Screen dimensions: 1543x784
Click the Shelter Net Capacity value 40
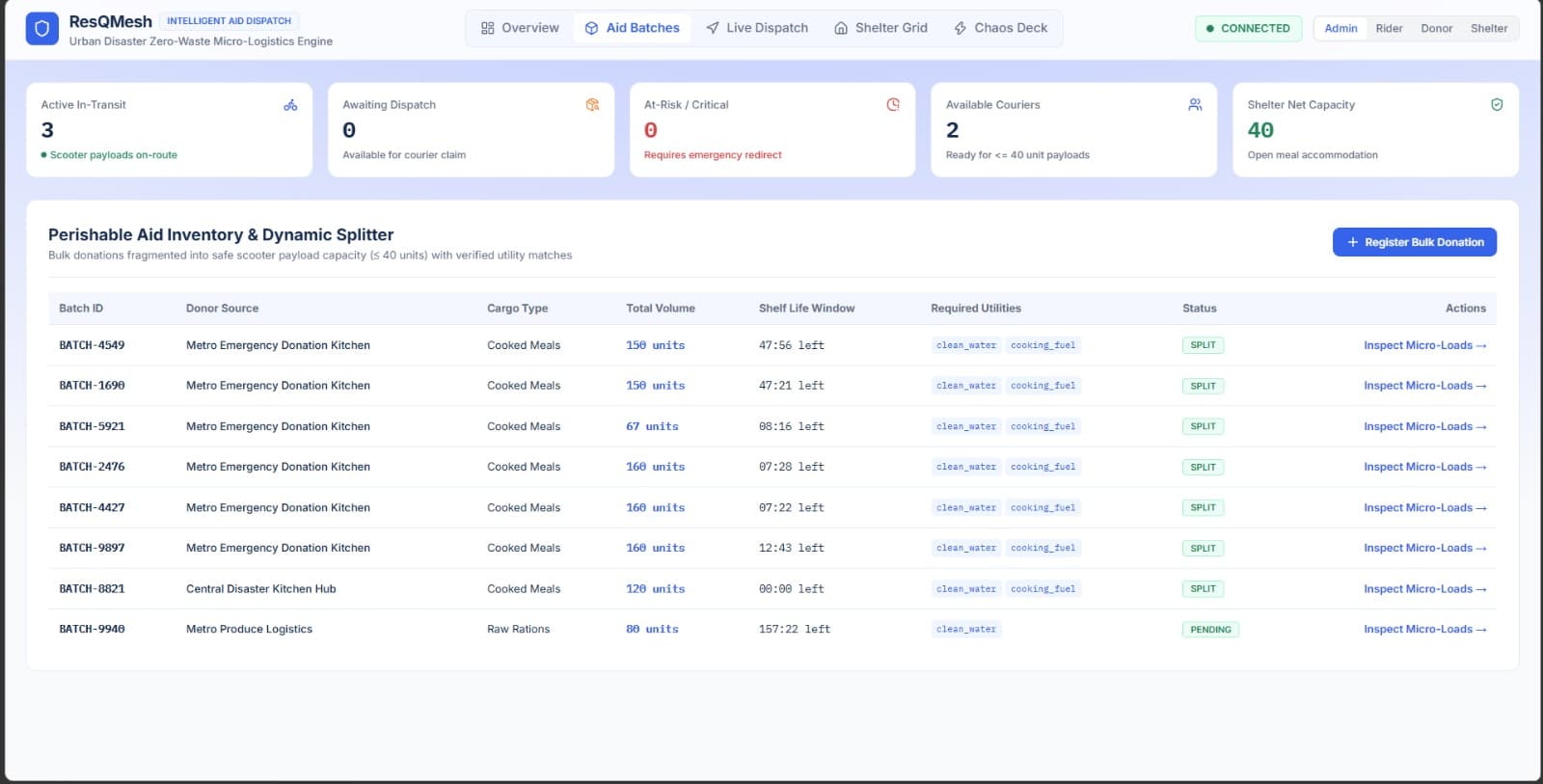[1260, 130]
